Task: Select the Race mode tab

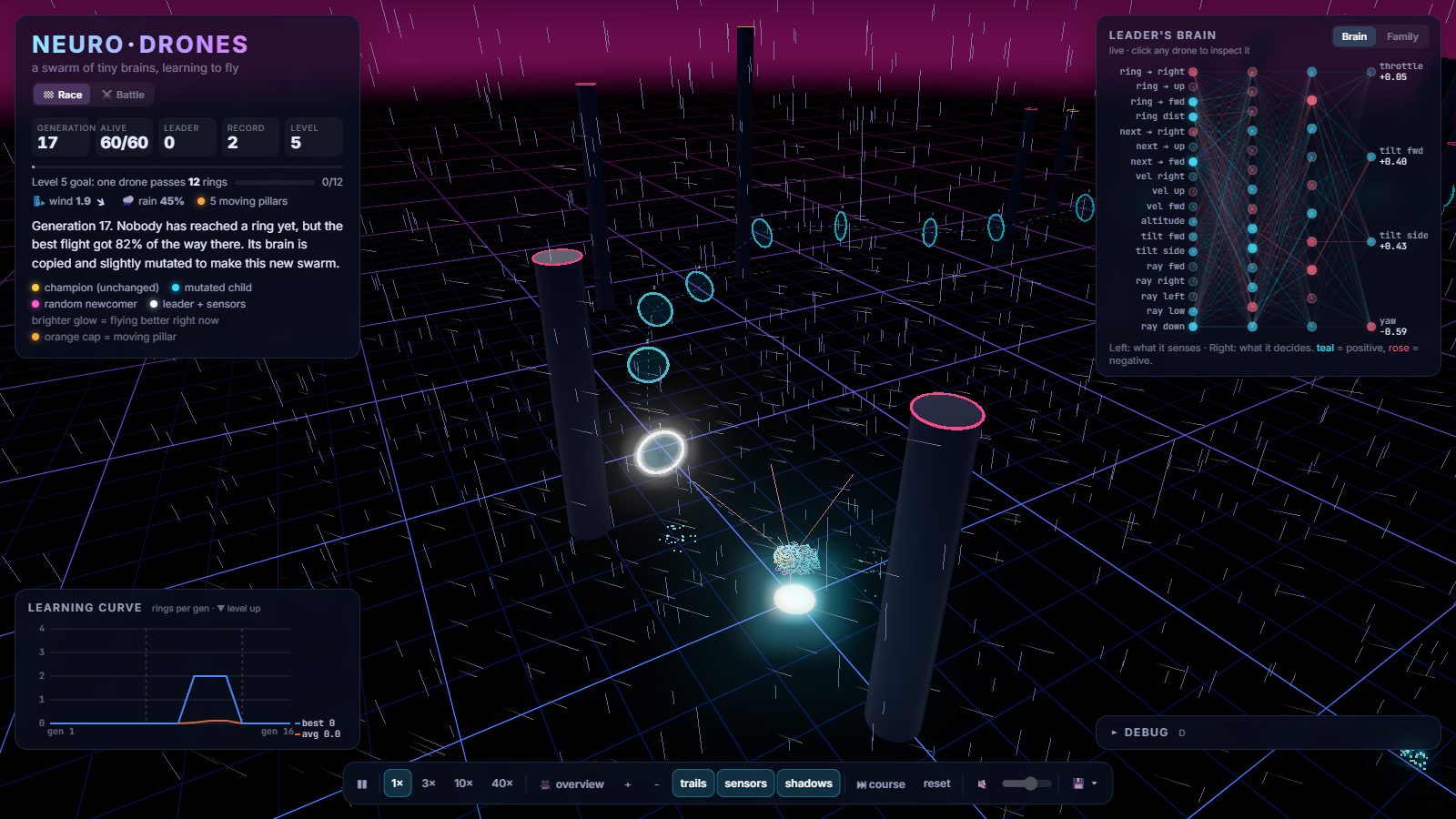Action: (x=63, y=95)
